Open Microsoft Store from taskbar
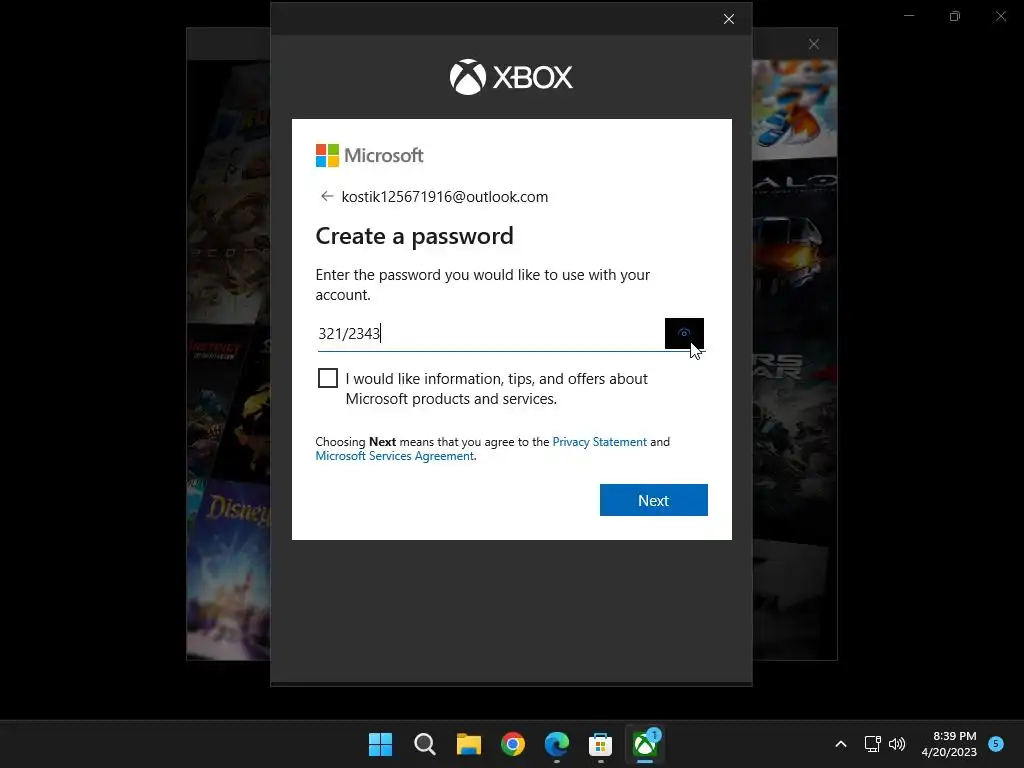Image resolution: width=1024 pixels, height=768 pixels. coord(600,744)
